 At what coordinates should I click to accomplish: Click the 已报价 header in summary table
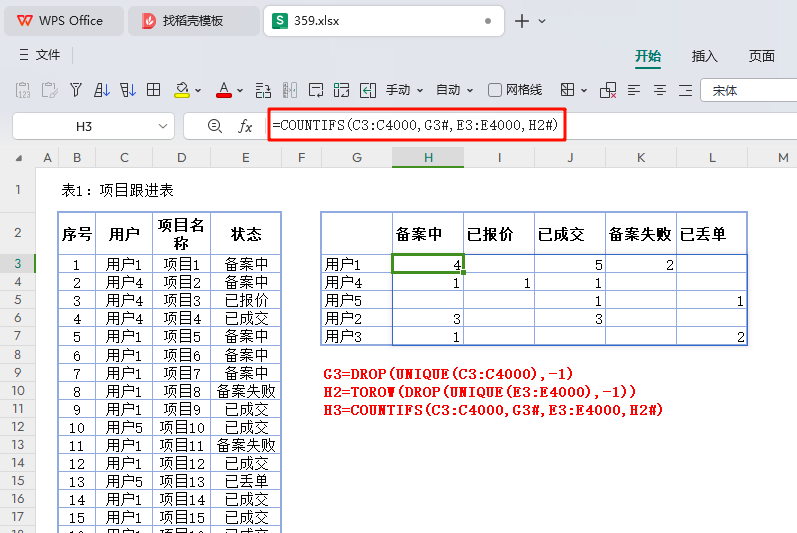click(499, 234)
